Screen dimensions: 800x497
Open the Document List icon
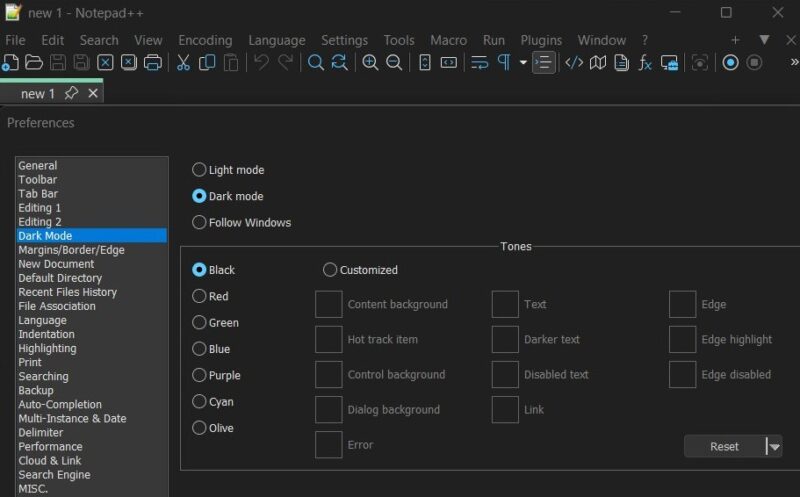pyautogui.click(x=621, y=63)
